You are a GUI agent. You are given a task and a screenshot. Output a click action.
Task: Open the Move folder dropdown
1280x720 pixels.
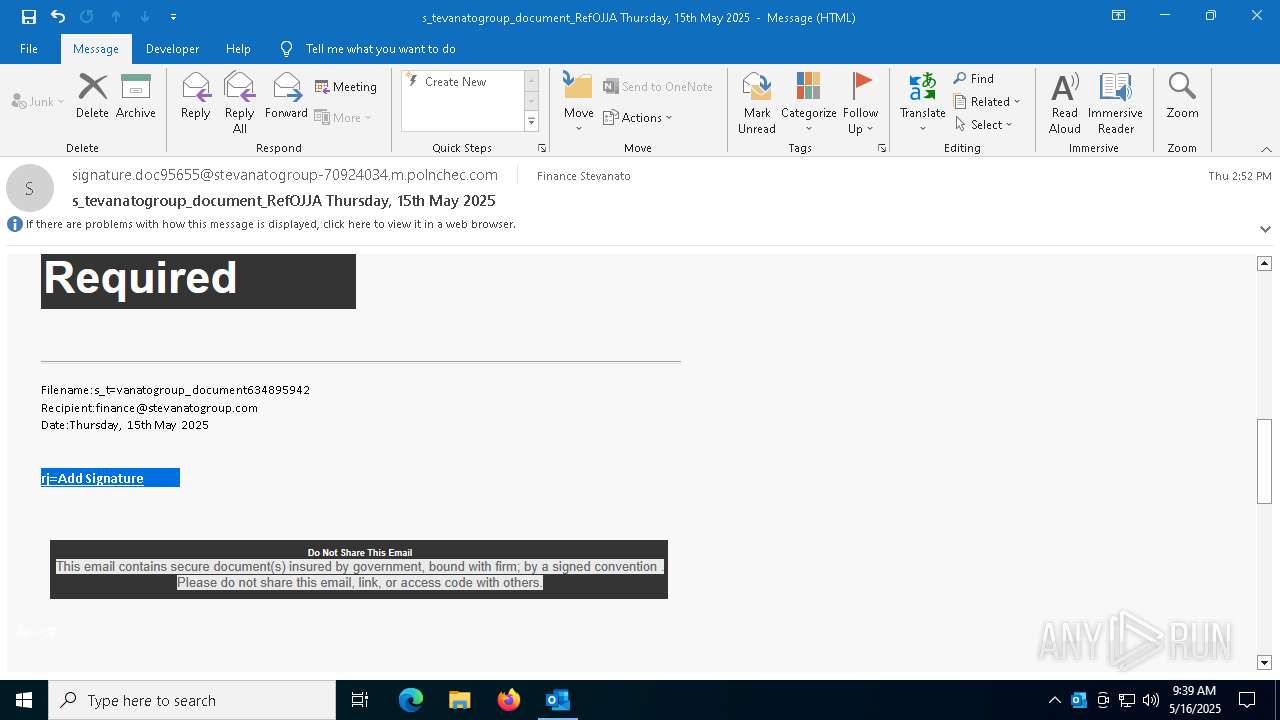tap(579, 103)
